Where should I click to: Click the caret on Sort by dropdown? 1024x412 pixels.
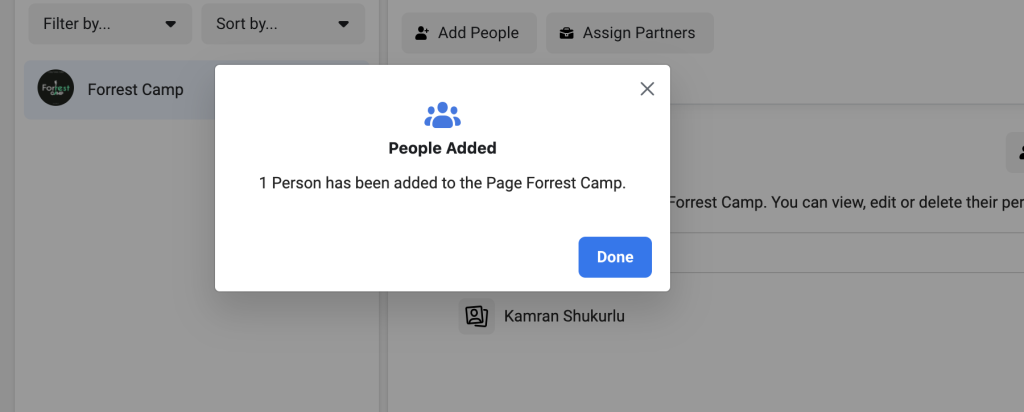tap(343, 24)
